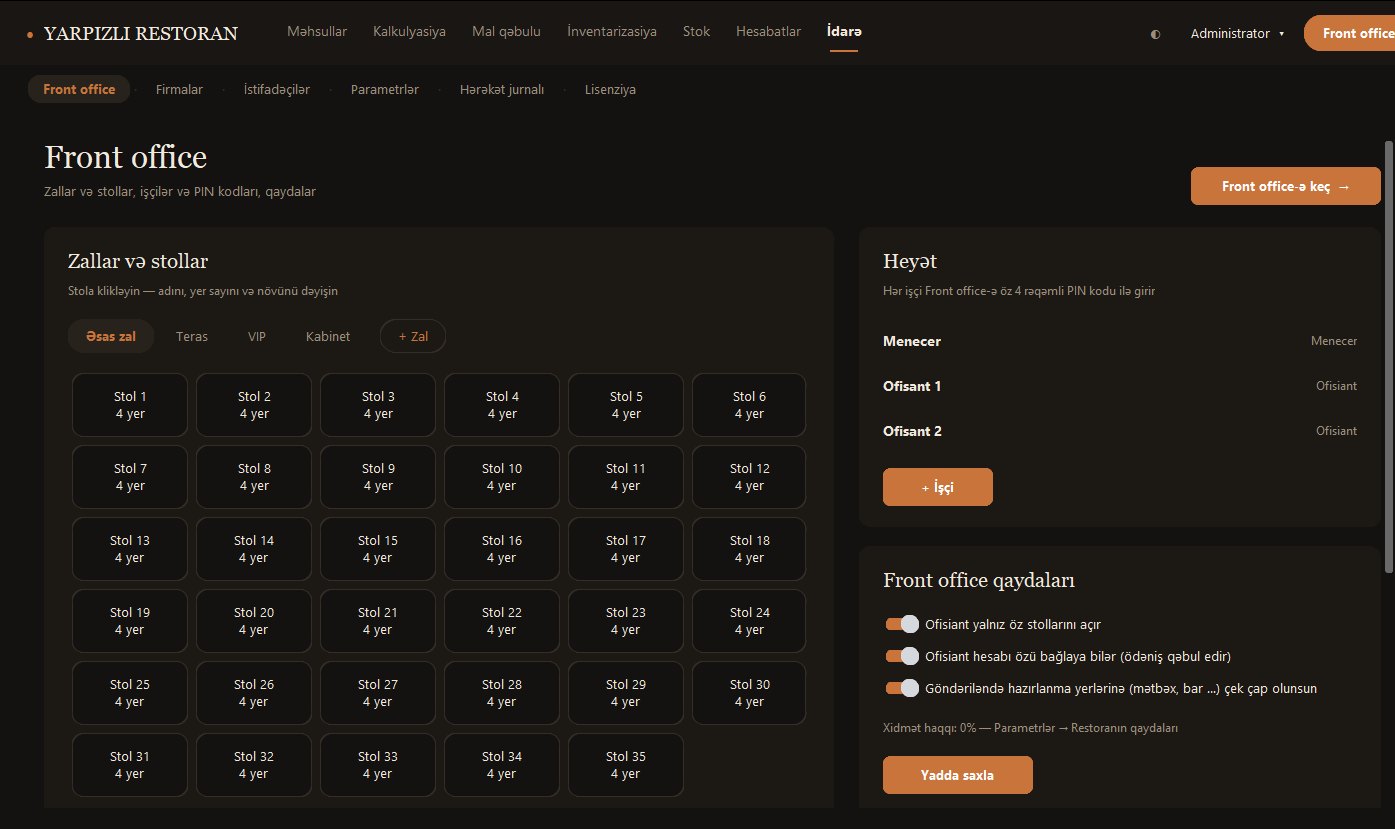
Task: Save rules with 'Yadda saxla' button
Action: [958, 775]
